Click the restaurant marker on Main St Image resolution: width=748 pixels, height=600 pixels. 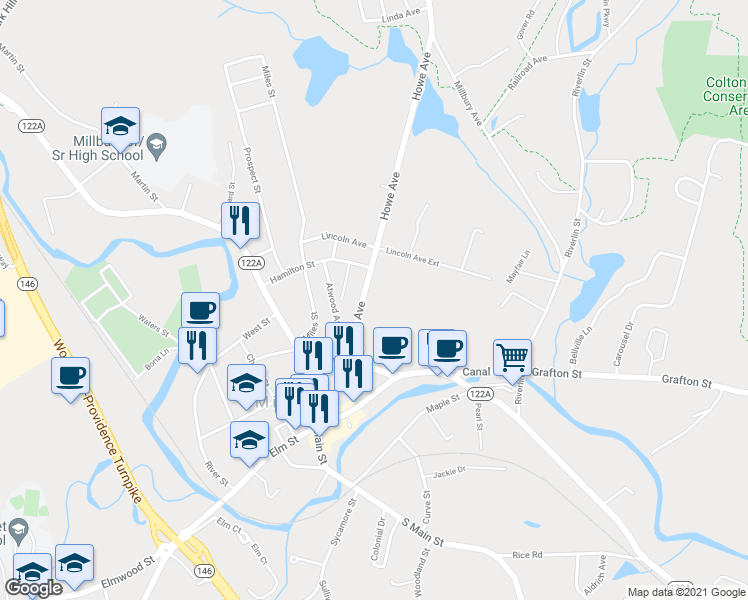tap(320, 410)
